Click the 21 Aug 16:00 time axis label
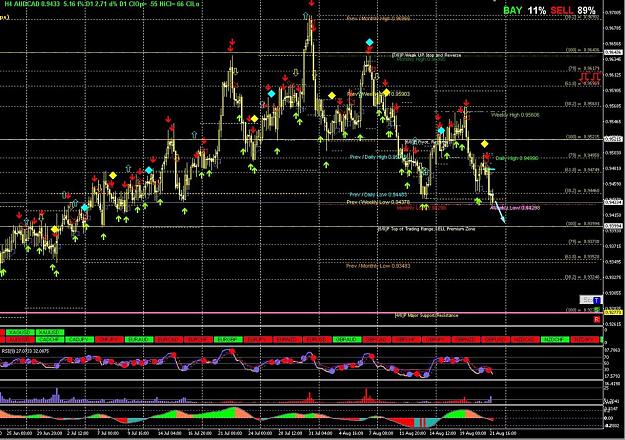 pyautogui.click(x=504, y=433)
